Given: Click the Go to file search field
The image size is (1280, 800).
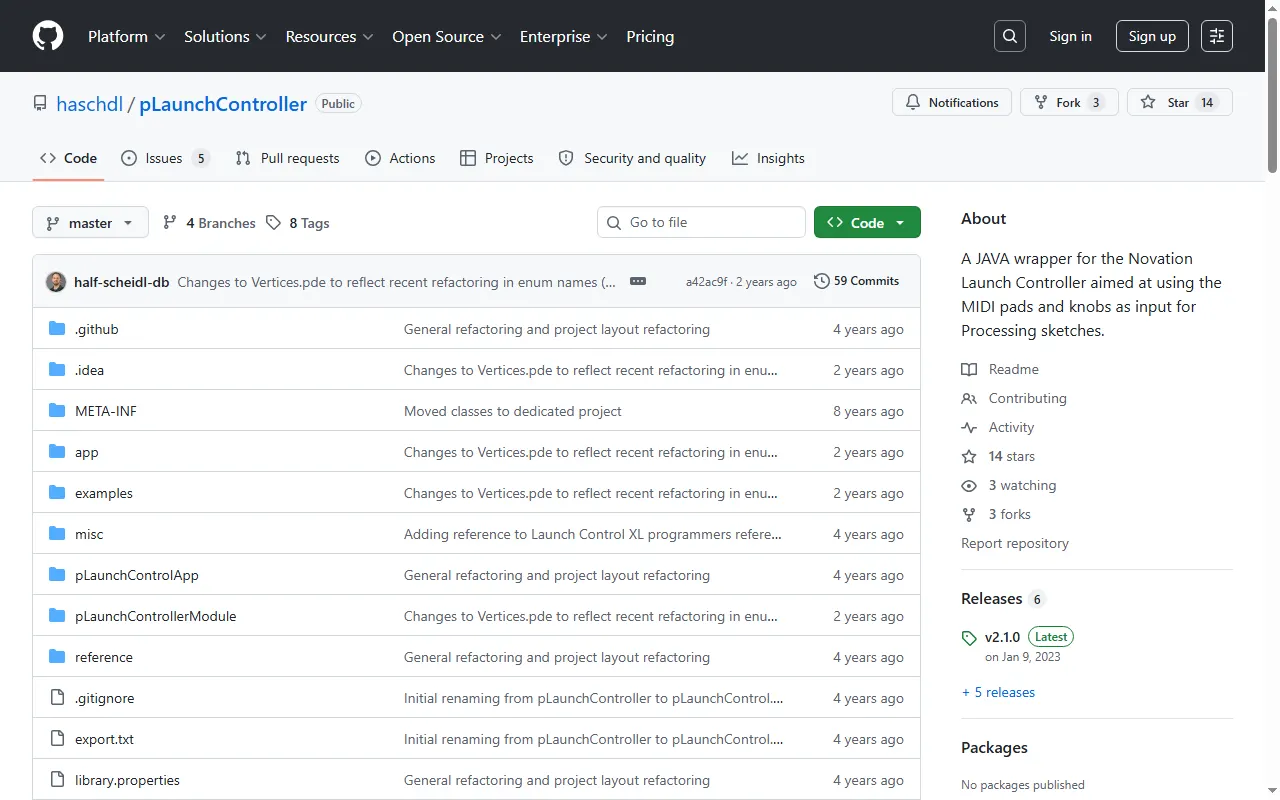Looking at the screenshot, I should tap(701, 222).
